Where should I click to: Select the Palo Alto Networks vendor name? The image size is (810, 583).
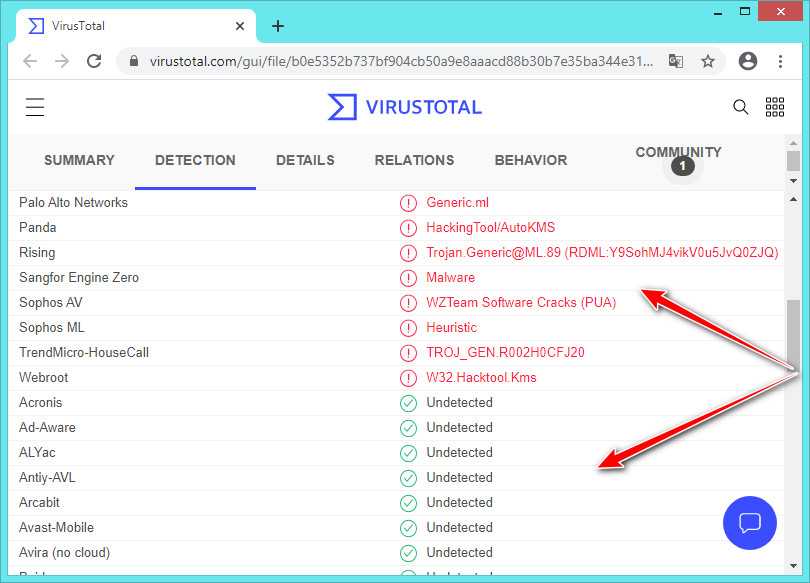pos(73,202)
